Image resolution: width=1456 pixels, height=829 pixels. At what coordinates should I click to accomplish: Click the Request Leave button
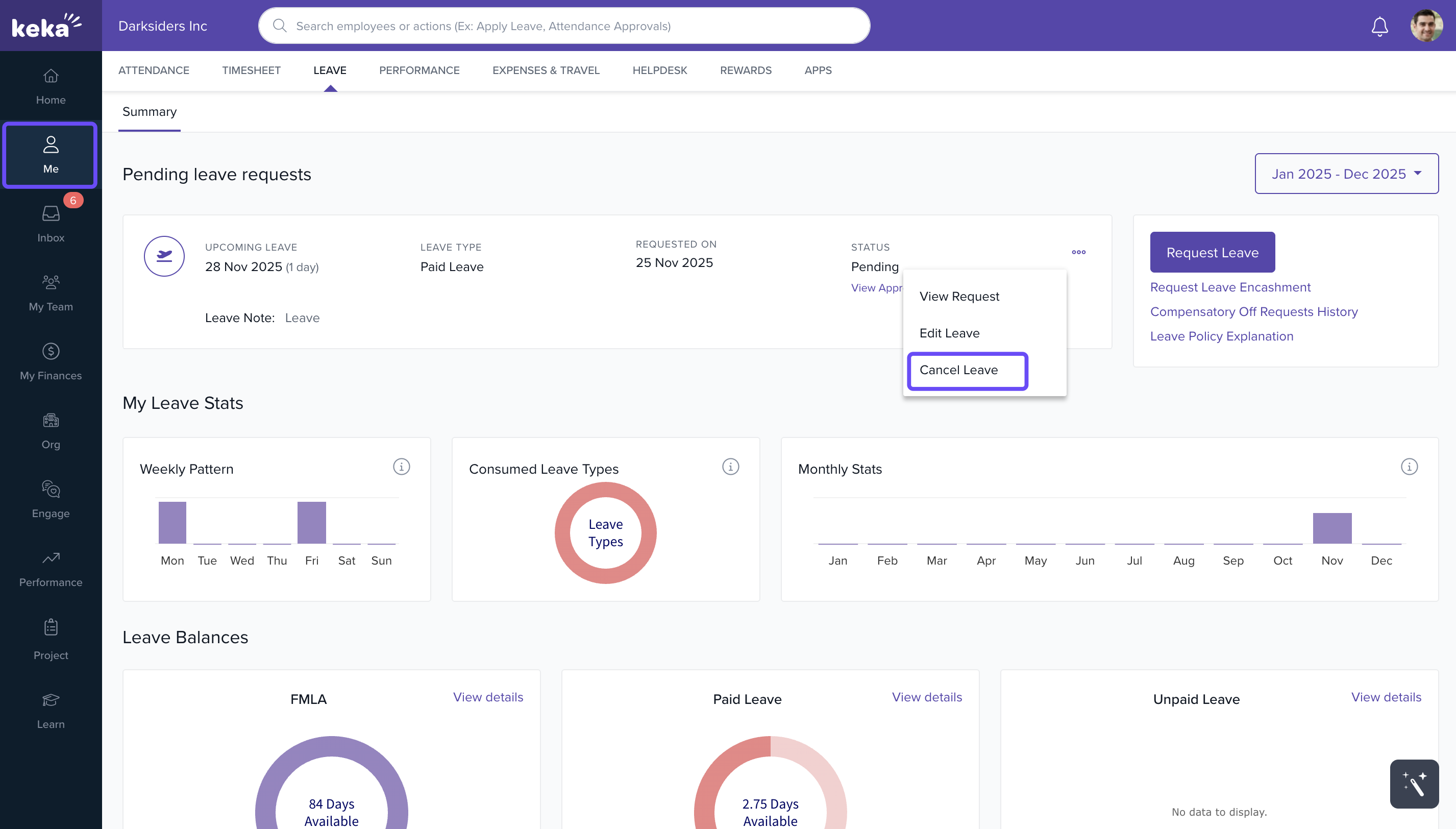point(1212,252)
